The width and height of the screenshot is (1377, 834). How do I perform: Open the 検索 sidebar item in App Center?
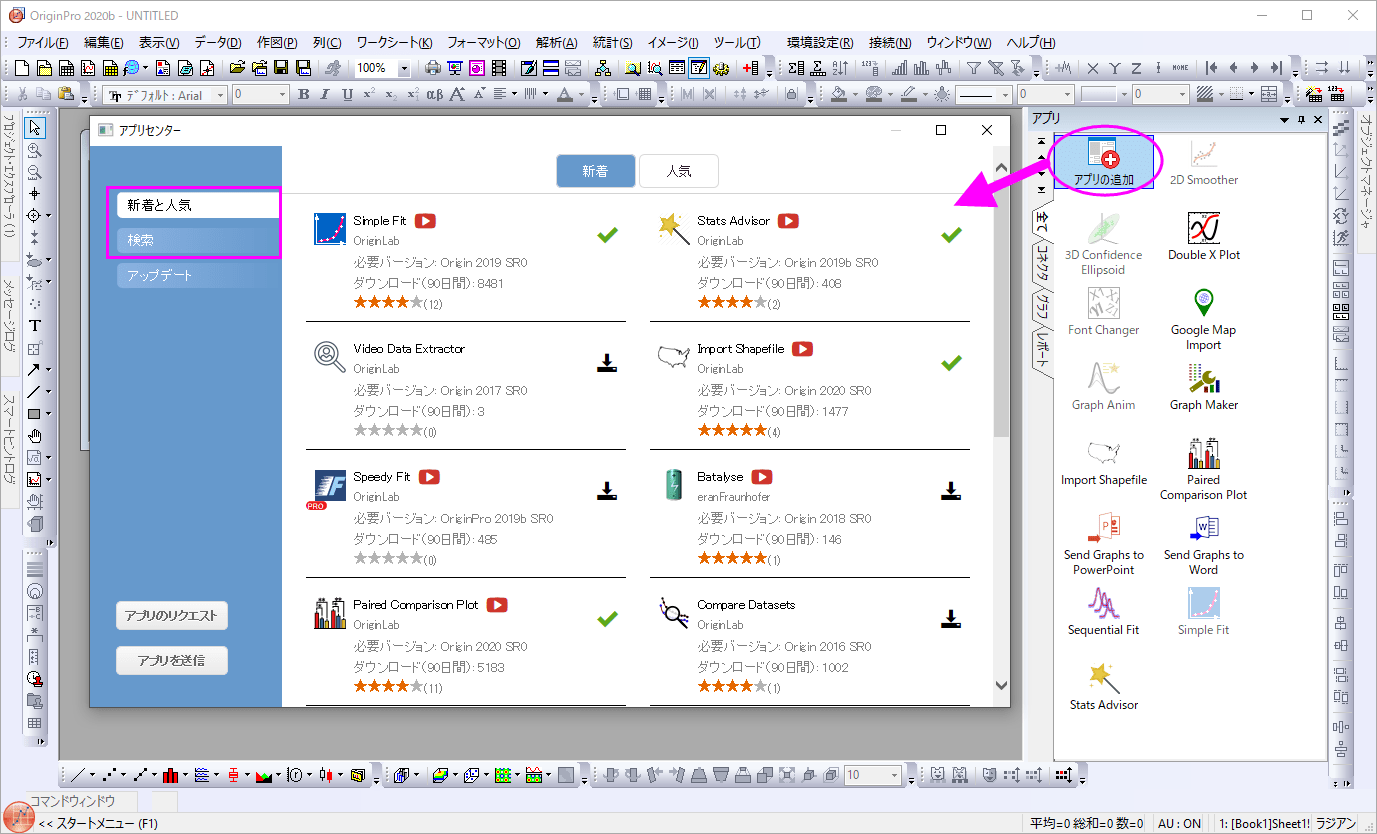click(x=198, y=240)
